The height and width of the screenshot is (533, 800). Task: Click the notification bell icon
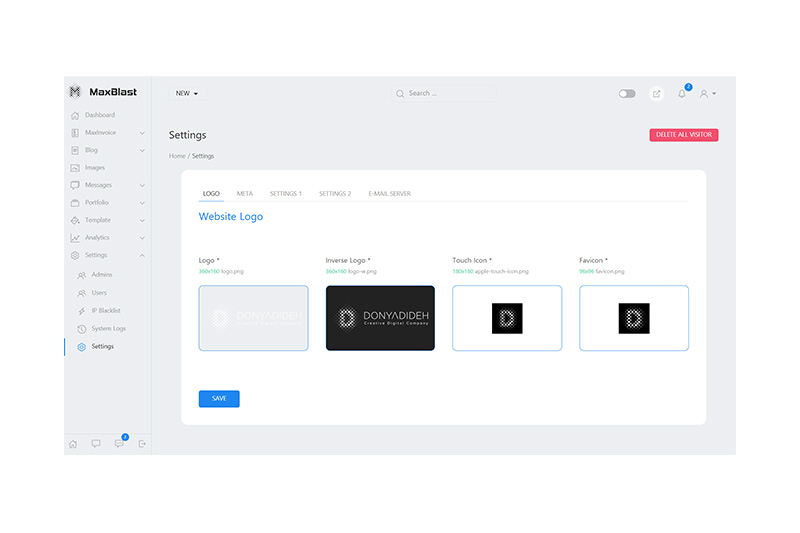click(682, 94)
